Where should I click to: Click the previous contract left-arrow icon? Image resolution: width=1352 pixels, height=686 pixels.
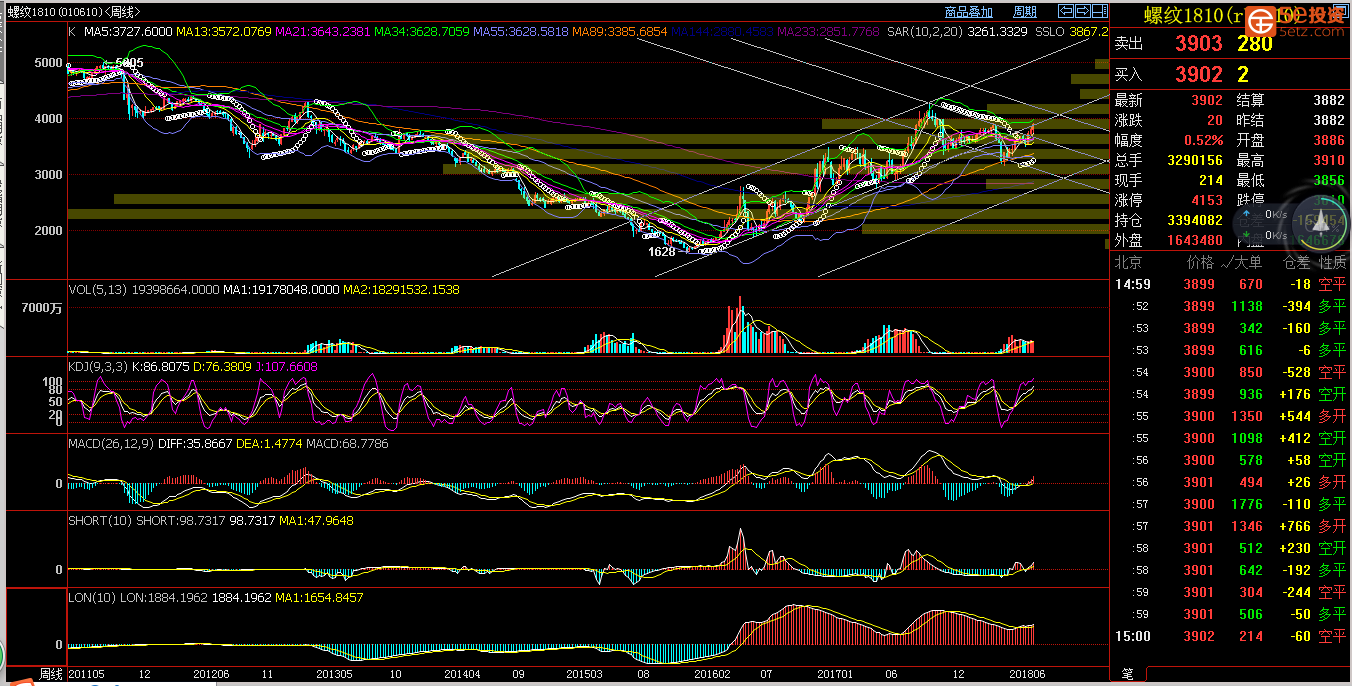1066,11
